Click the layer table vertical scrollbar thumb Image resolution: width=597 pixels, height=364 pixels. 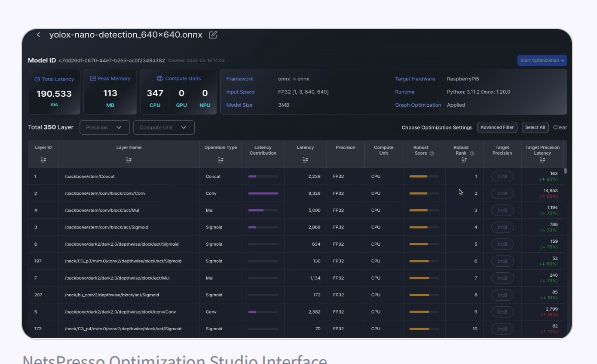click(x=565, y=171)
